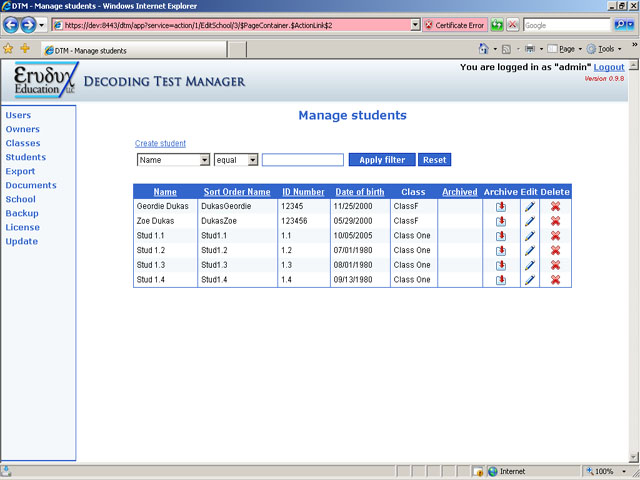Image resolution: width=640 pixels, height=480 pixels.
Task: Delete student Zoe Dukas
Action: coord(555,221)
